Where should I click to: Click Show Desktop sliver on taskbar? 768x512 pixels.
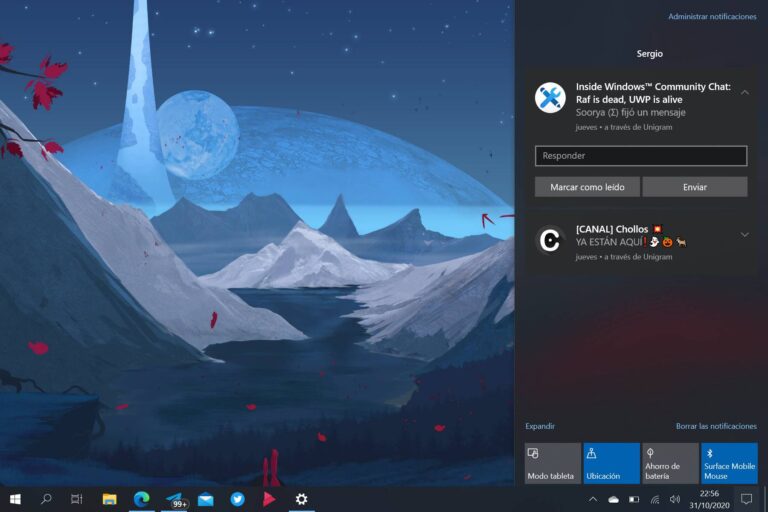click(765, 499)
